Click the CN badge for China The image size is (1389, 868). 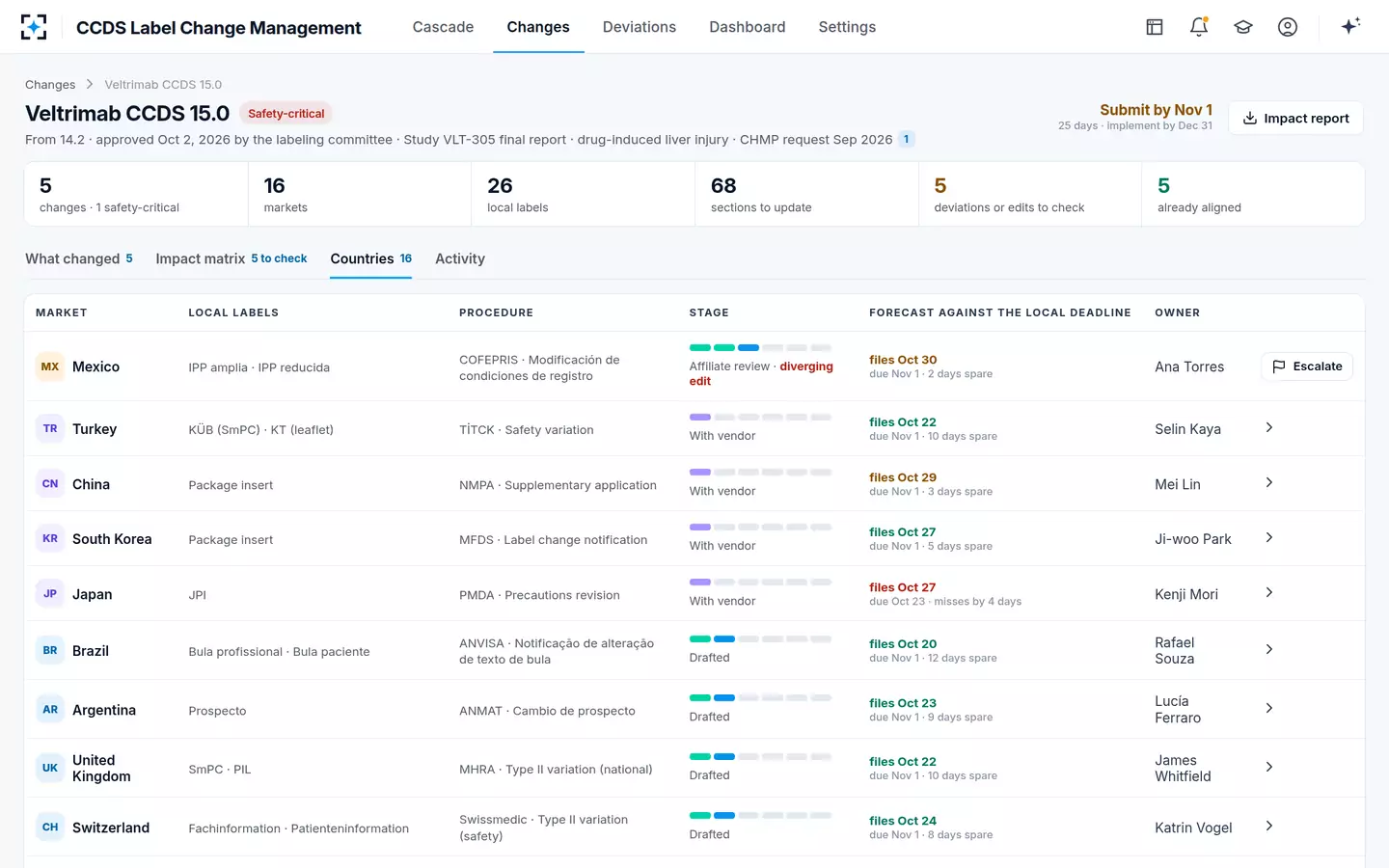(x=50, y=483)
